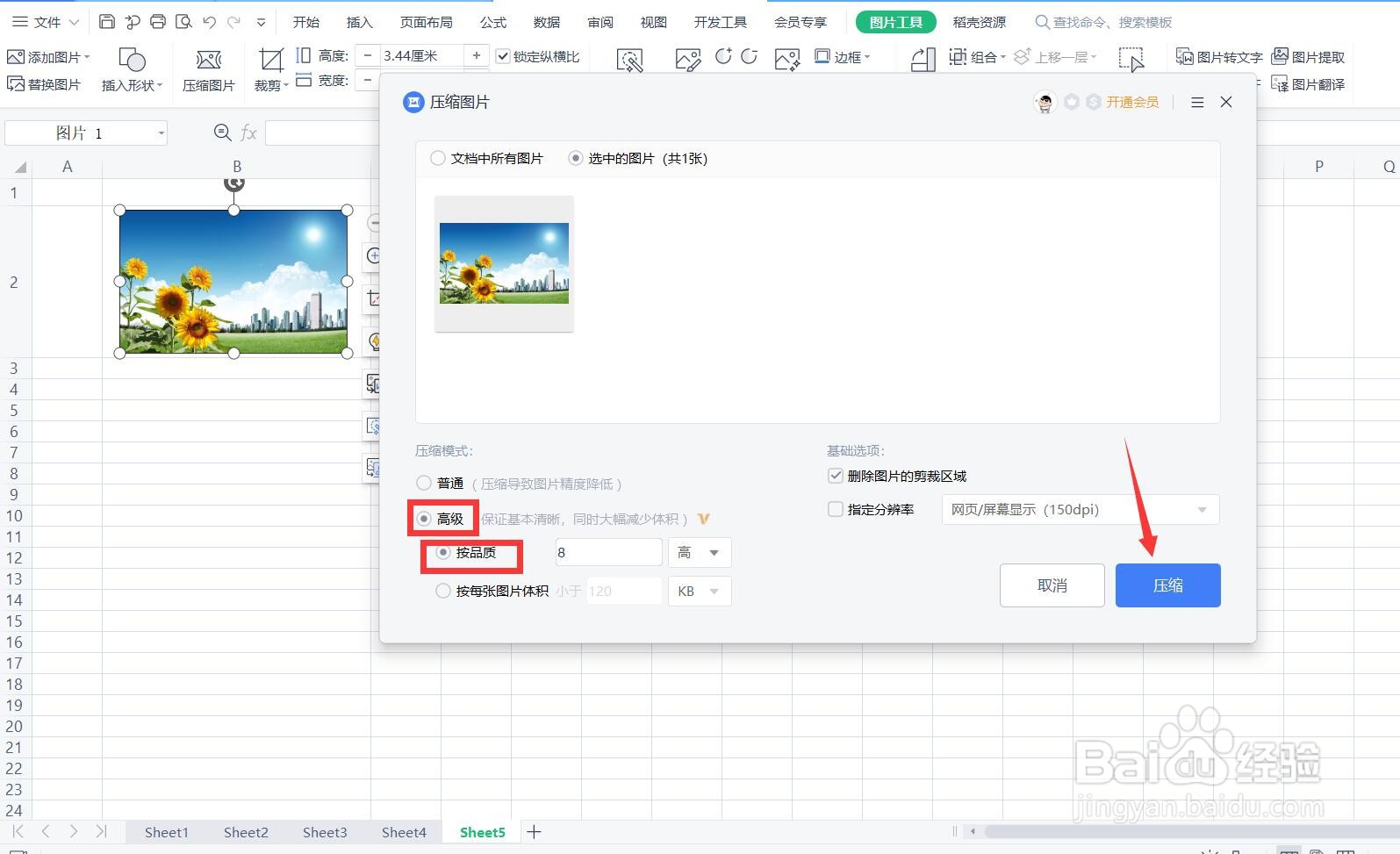Open Insert Shape (插入形状) tool
This screenshot has width=1400, height=854.
coord(132,70)
